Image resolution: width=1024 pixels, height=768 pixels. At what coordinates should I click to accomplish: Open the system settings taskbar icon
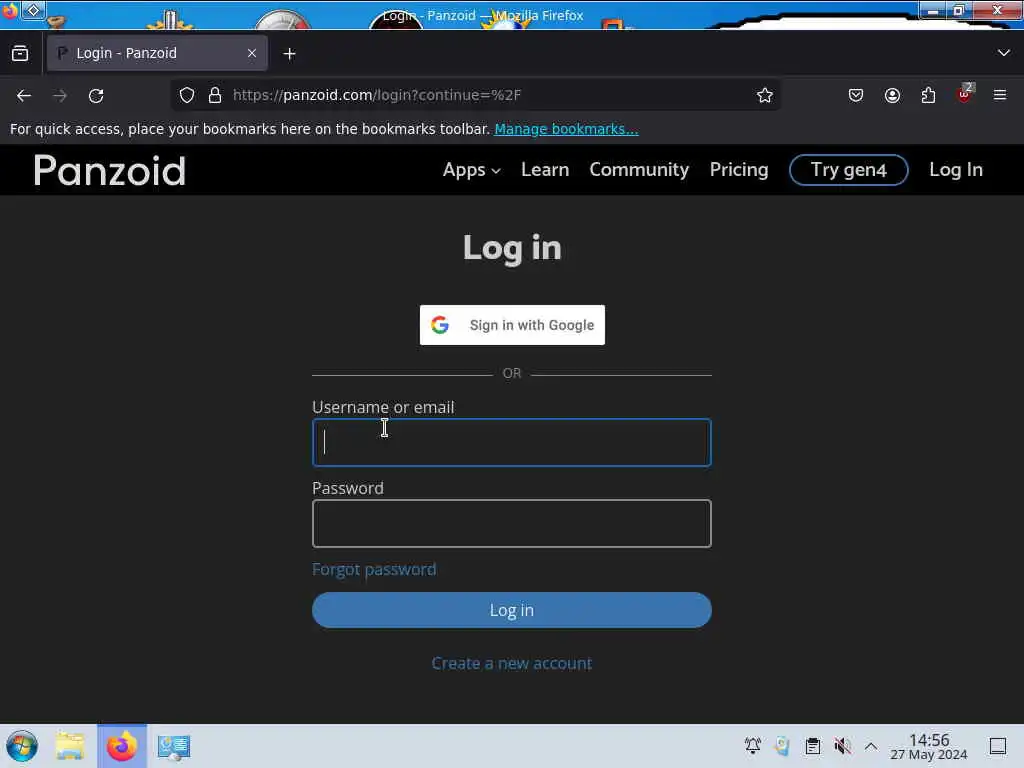(174, 747)
